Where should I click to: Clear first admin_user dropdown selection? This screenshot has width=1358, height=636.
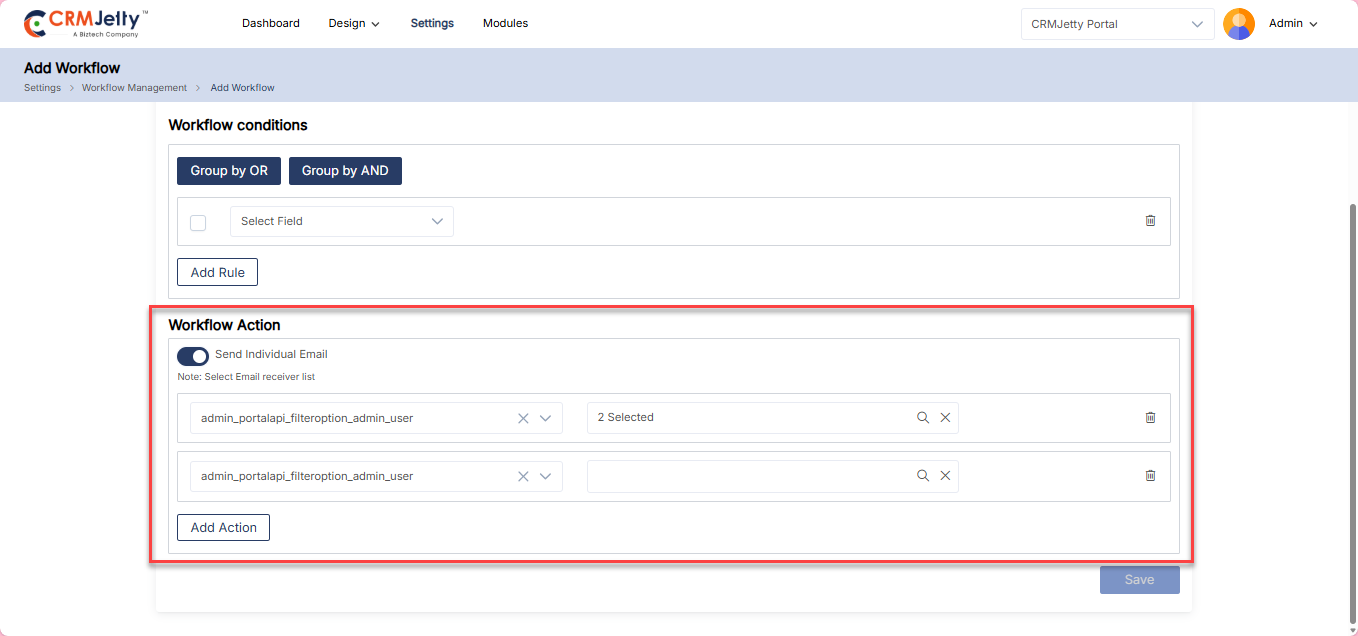[523, 419]
